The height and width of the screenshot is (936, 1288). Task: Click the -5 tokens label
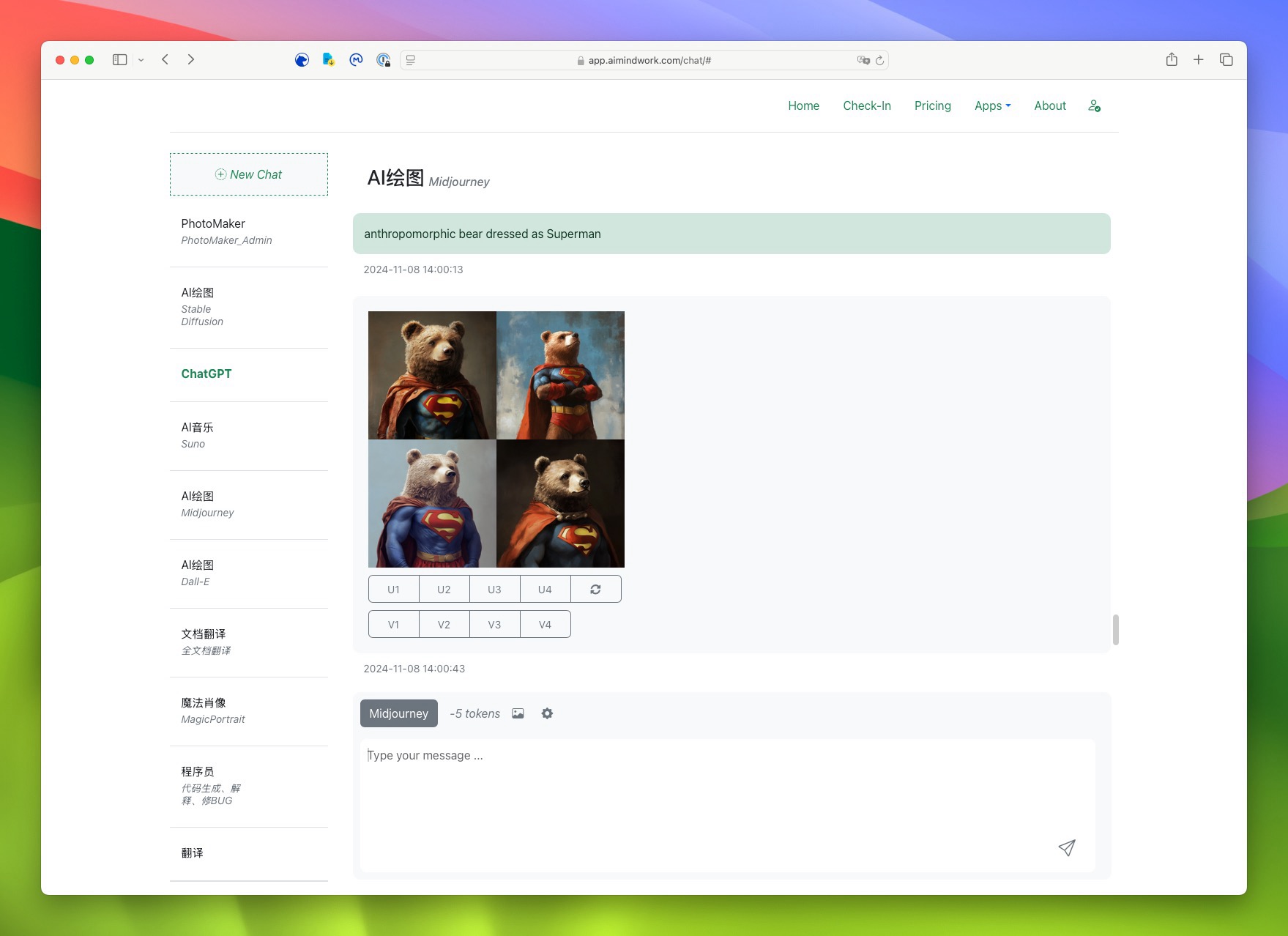(x=474, y=713)
